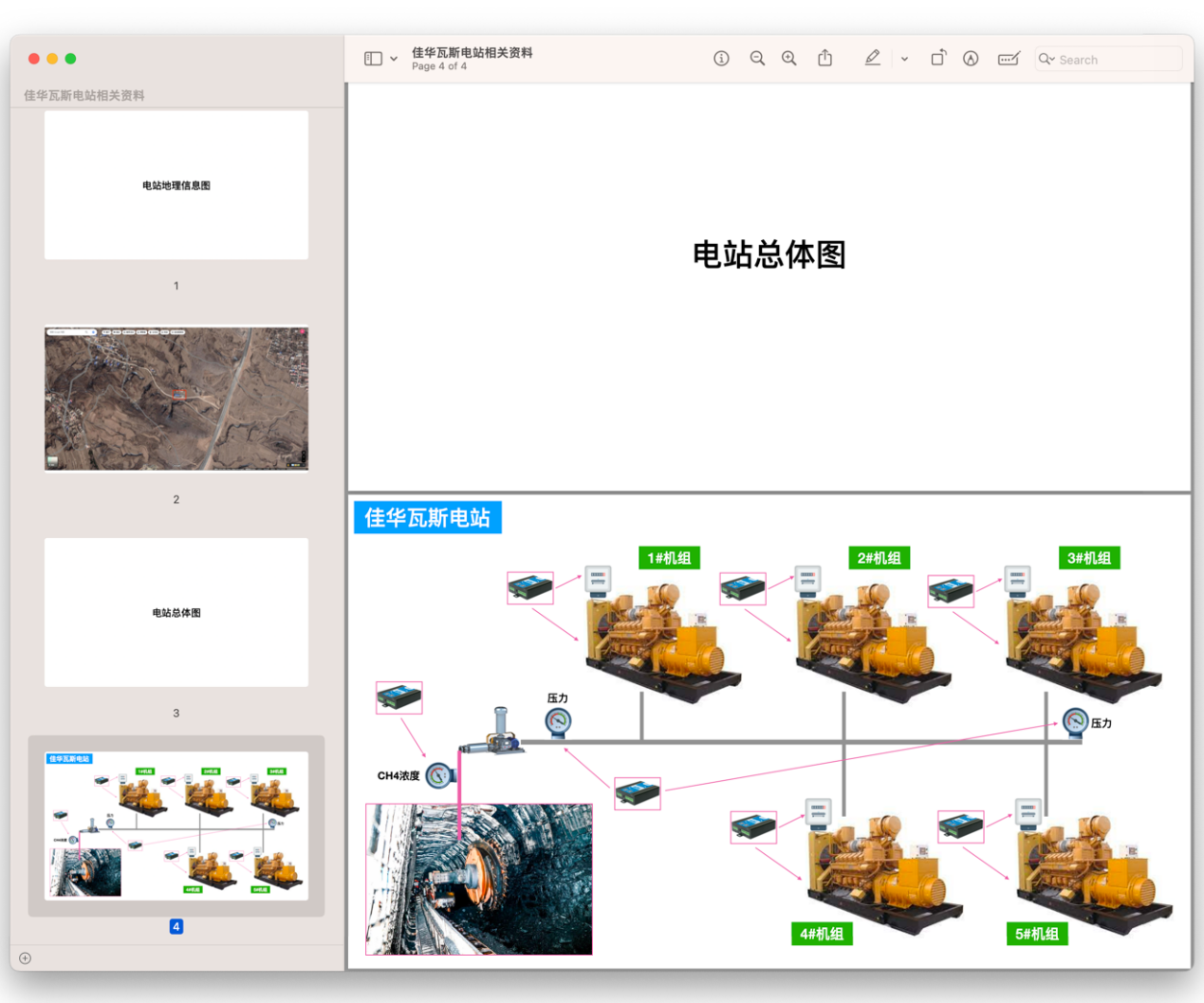The width and height of the screenshot is (1204, 1003).
Task: Activate the highlight pen tool
Action: coord(873,59)
